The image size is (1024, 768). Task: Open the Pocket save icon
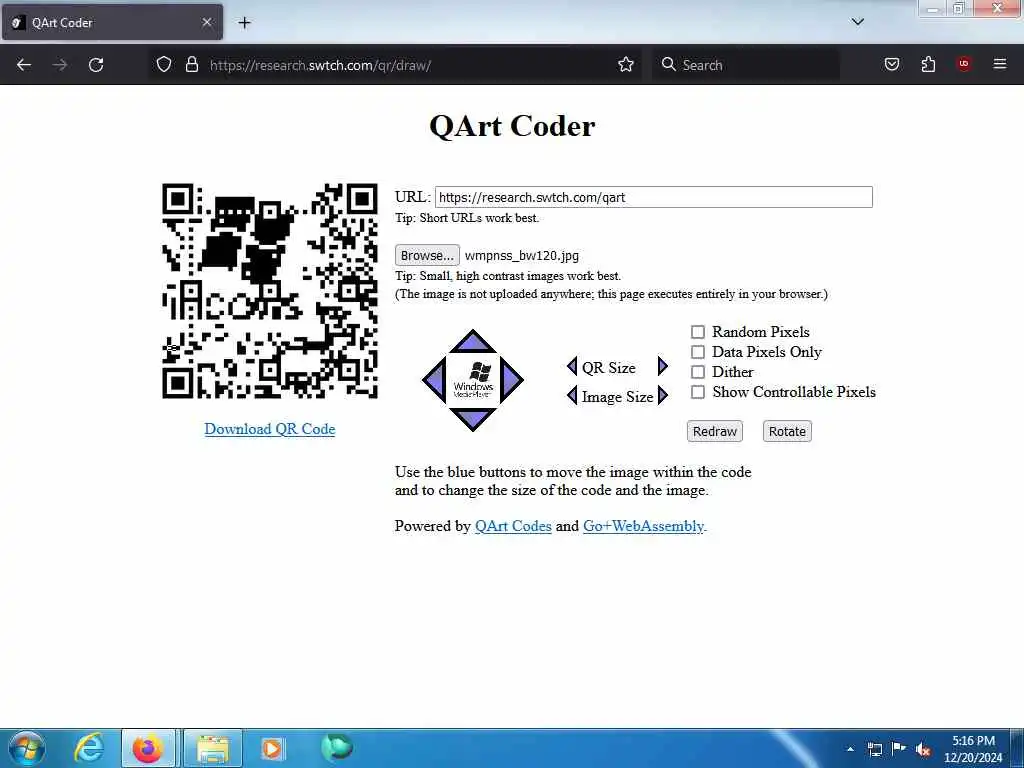coord(892,64)
